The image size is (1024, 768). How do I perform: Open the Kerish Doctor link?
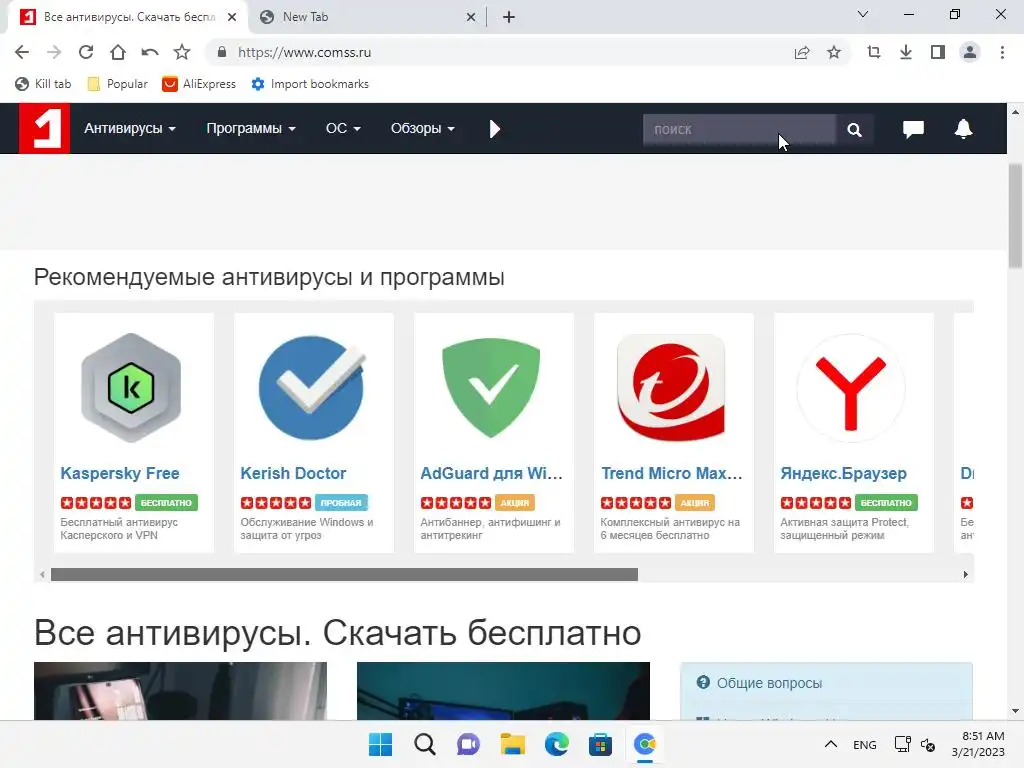pos(293,473)
